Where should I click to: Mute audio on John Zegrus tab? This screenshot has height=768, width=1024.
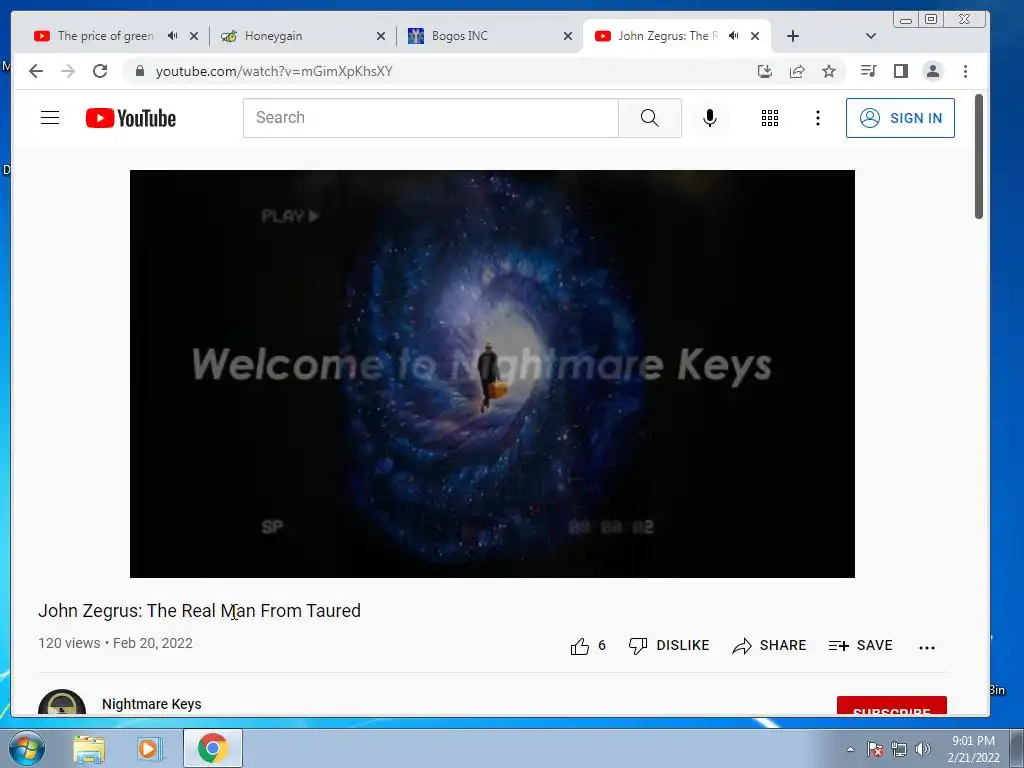click(x=733, y=36)
